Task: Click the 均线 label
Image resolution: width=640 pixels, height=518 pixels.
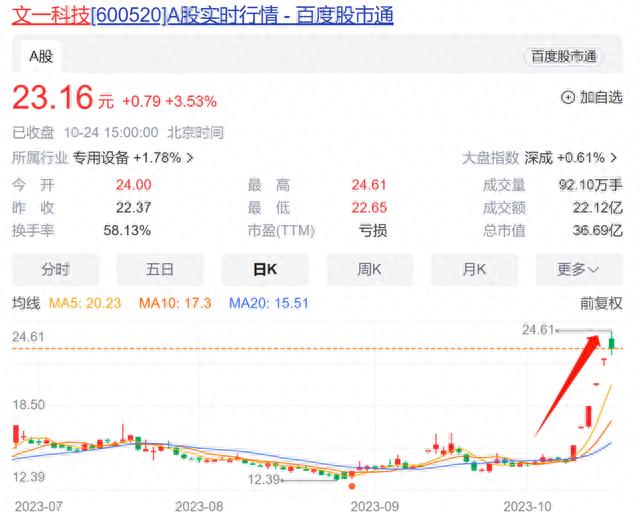Action: [26, 303]
